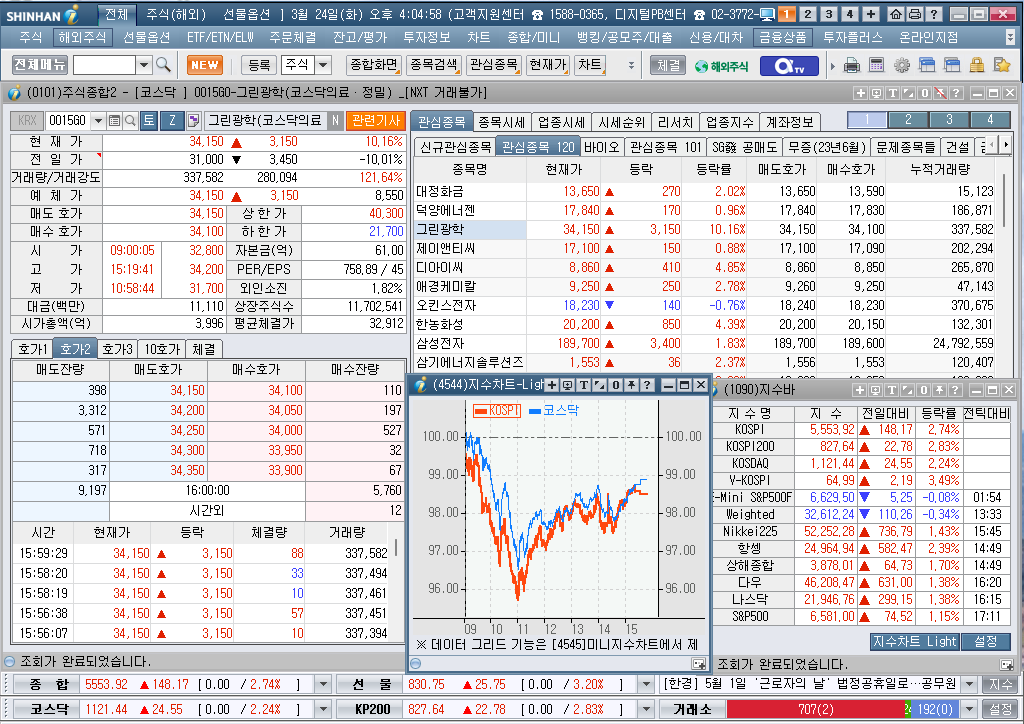Open dropdown next to the news headline ticker
Screen dimensions: 1024x724
coord(970,684)
